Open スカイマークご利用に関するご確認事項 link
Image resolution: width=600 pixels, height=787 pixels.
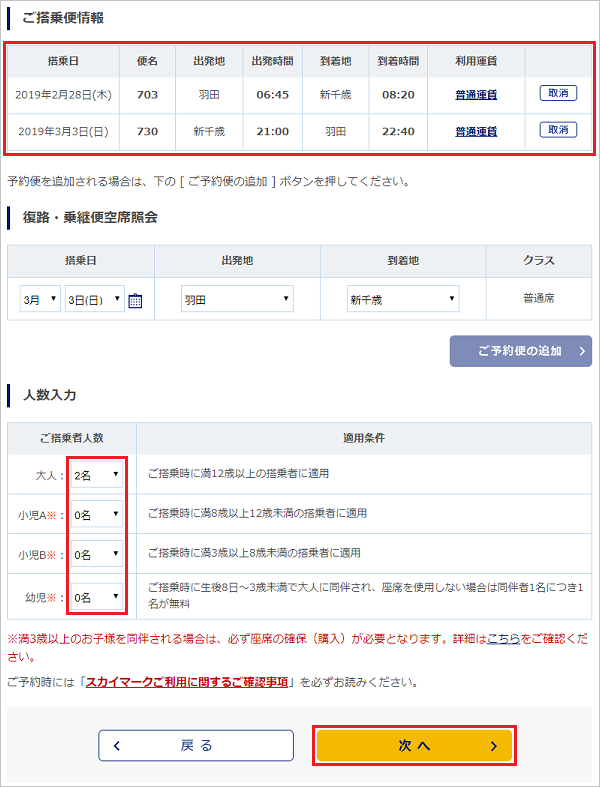pyautogui.click(x=187, y=682)
